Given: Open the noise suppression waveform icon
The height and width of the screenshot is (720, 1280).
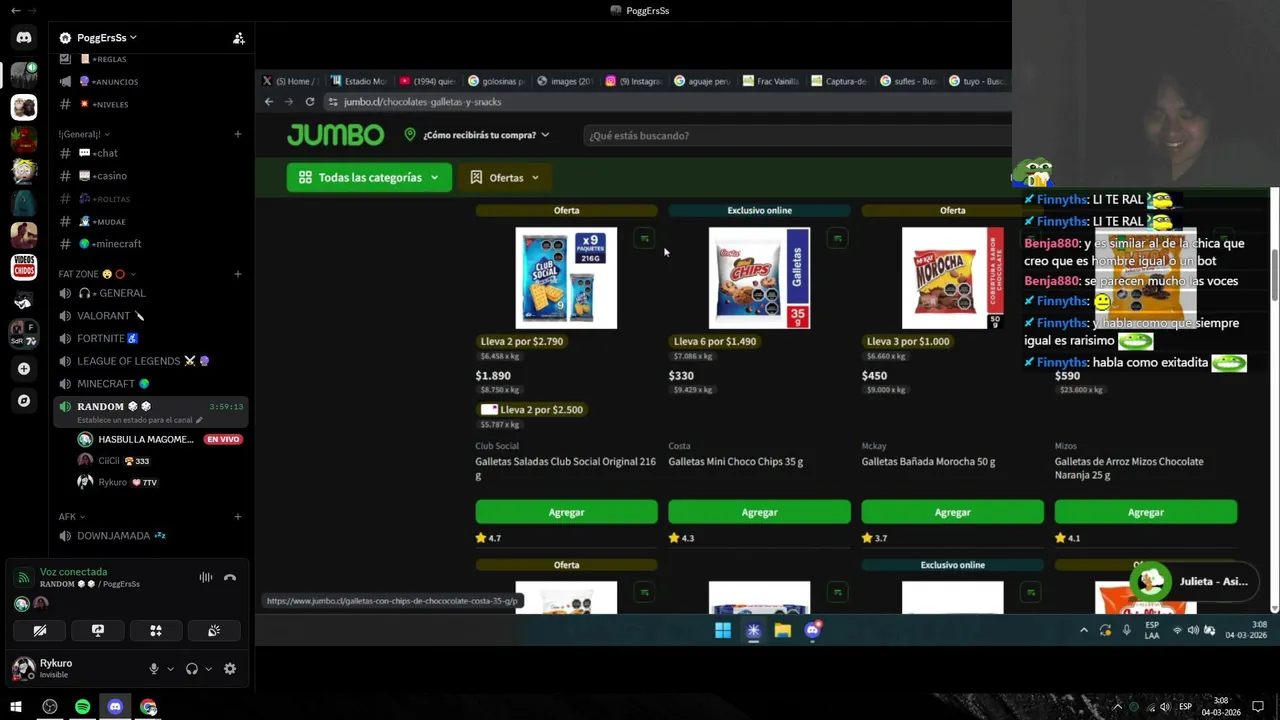Looking at the screenshot, I should pyautogui.click(x=206, y=577).
